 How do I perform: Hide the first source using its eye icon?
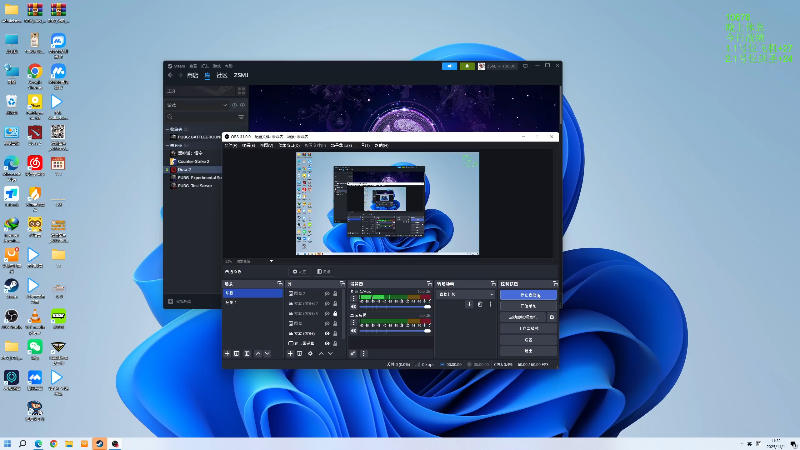(326, 294)
